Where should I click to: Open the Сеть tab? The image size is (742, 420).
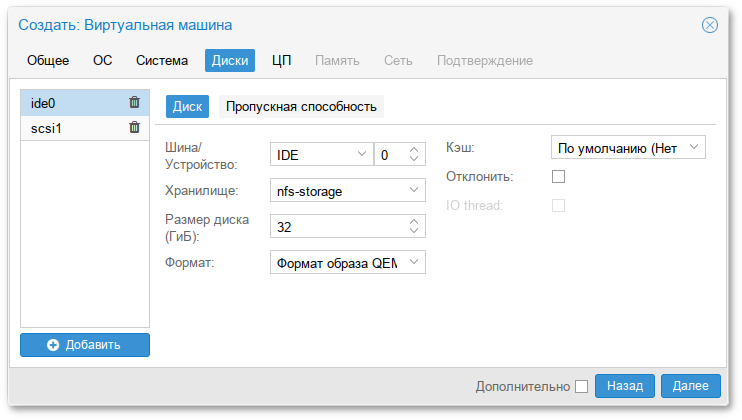click(x=398, y=61)
